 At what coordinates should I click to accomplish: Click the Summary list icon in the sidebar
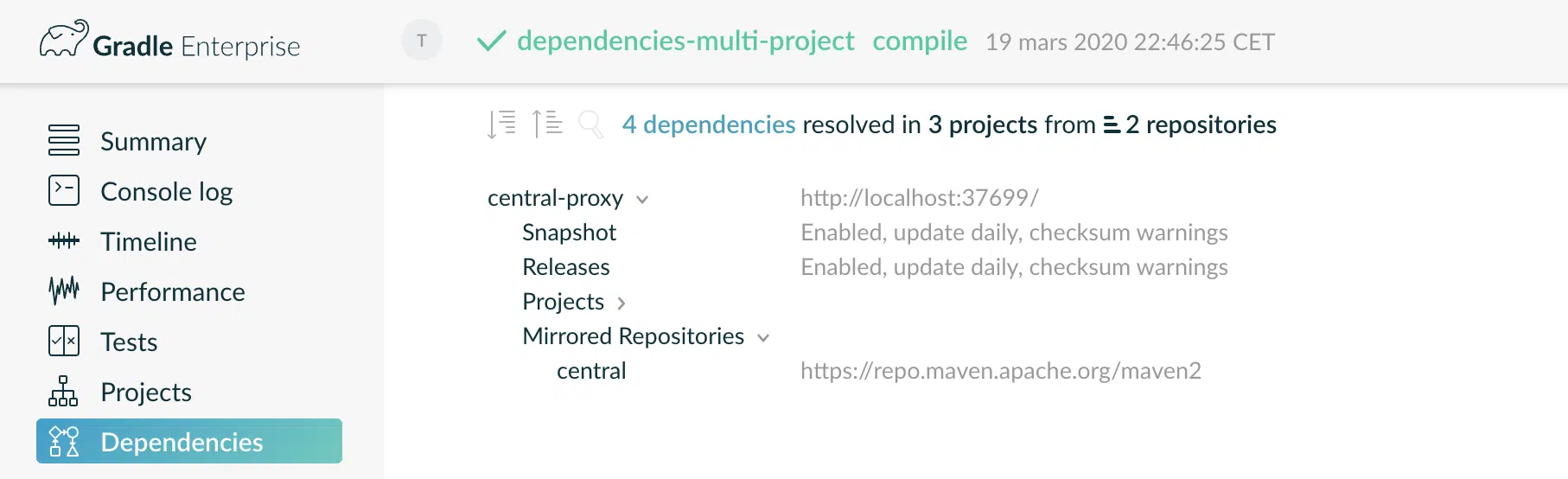(64, 140)
